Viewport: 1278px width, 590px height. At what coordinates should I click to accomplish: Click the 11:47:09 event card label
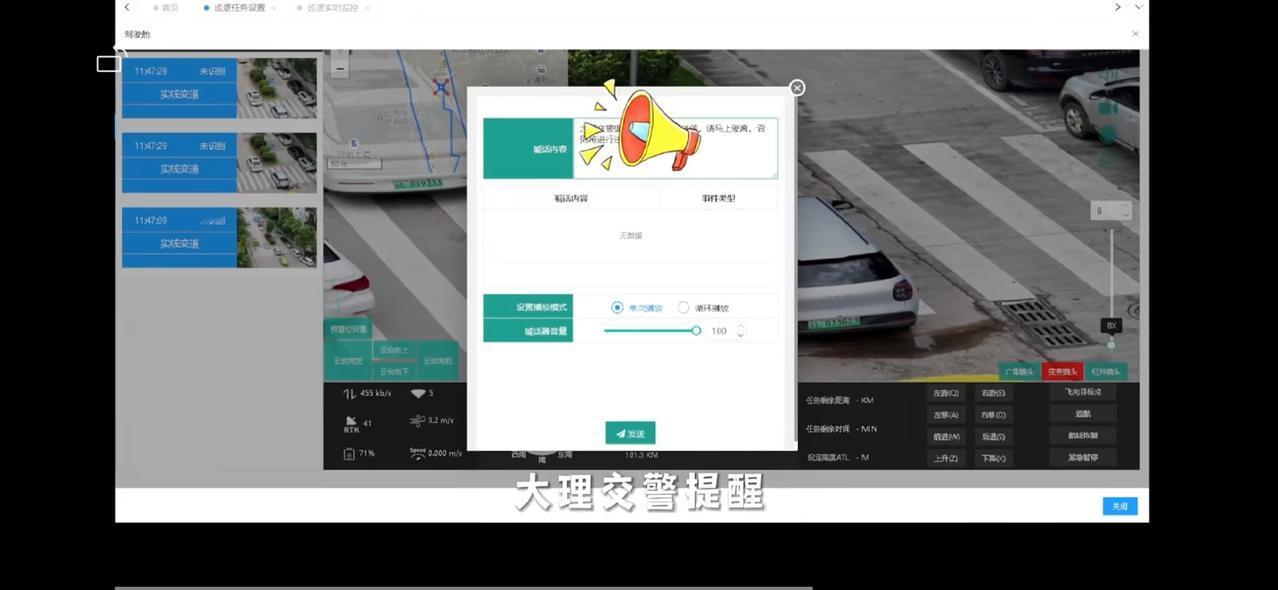pos(180,244)
